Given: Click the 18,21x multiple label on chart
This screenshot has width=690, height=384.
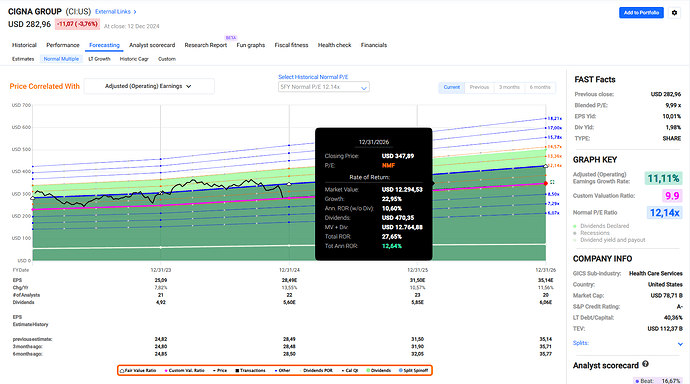Looking at the screenshot, I should pyautogui.click(x=555, y=118).
